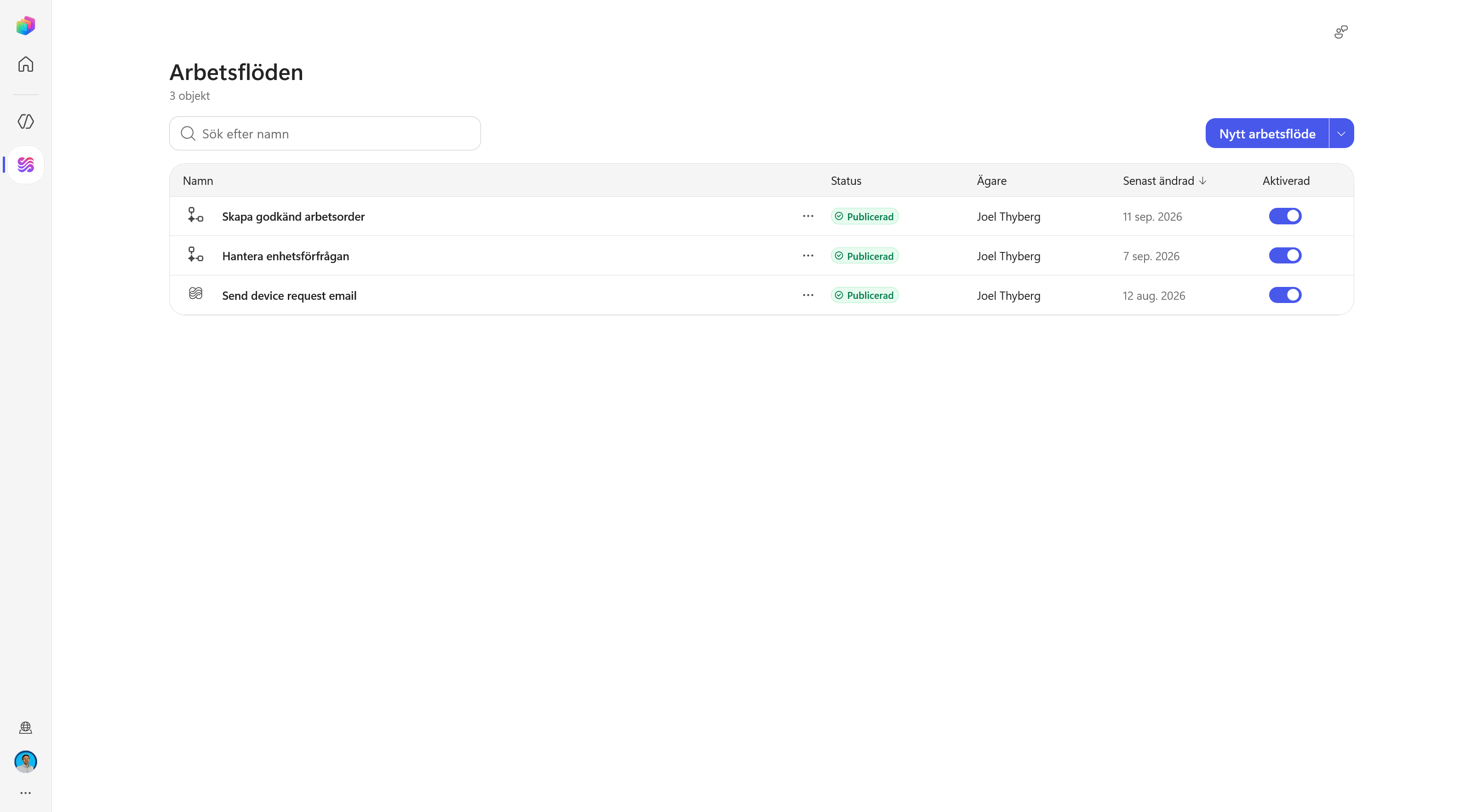1471x812 pixels.
Task: Click Joel Thyberg in the Skapa godkänd arbetsorder row
Action: 1008,217
